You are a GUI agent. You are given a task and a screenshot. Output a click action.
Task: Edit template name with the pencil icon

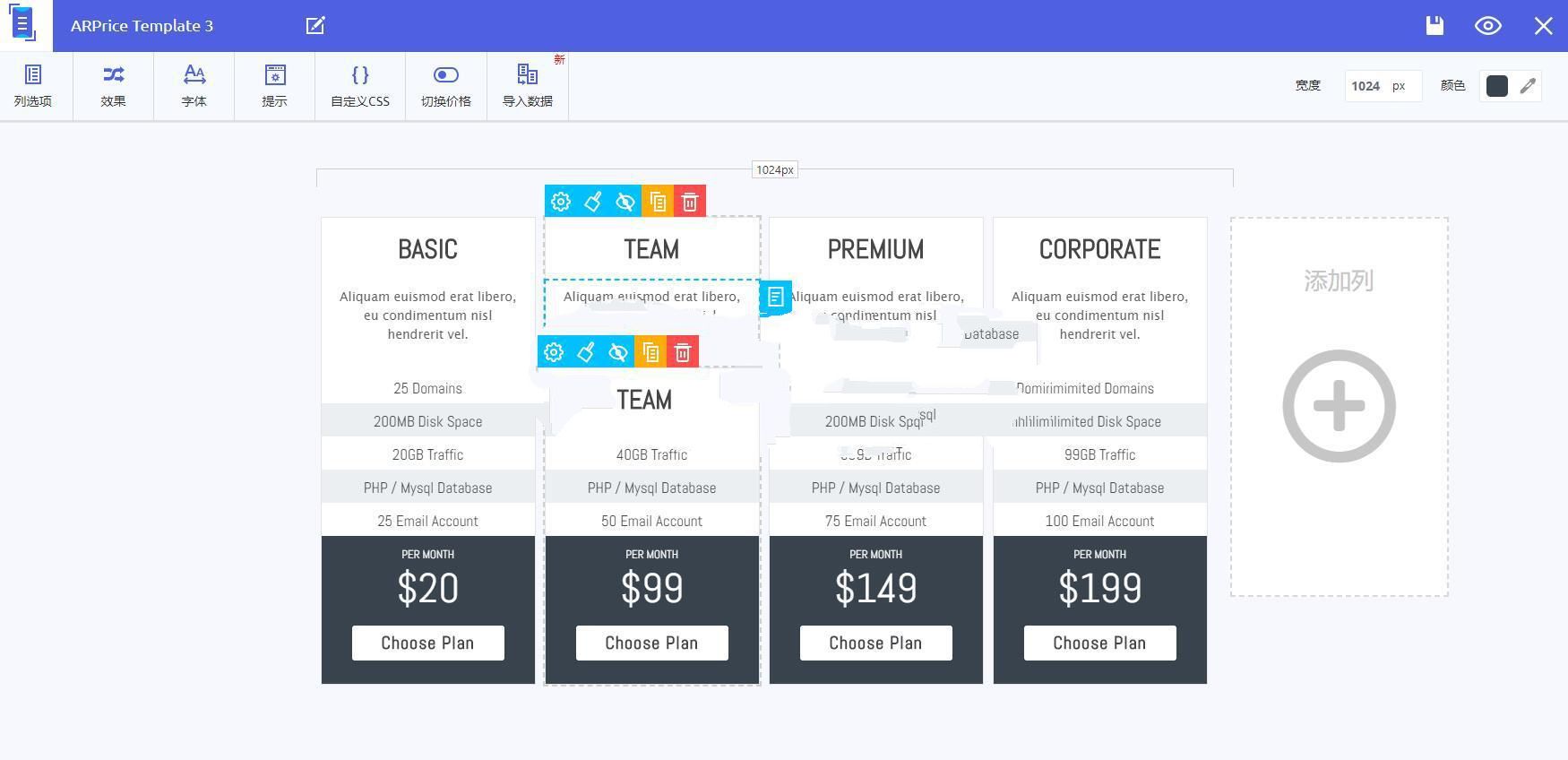tap(315, 25)
